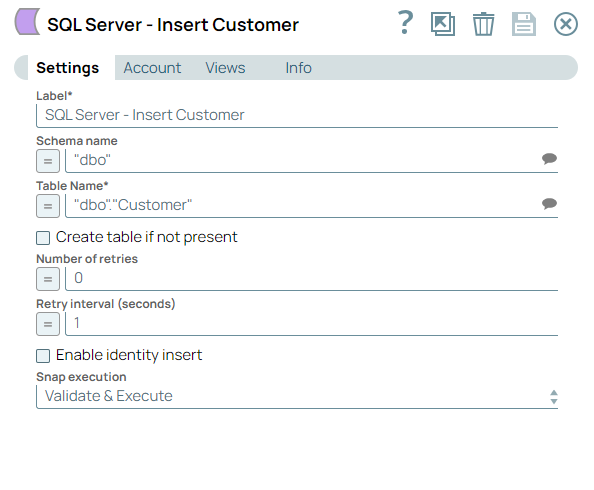Check Create table if not present

tap(43, 238)
